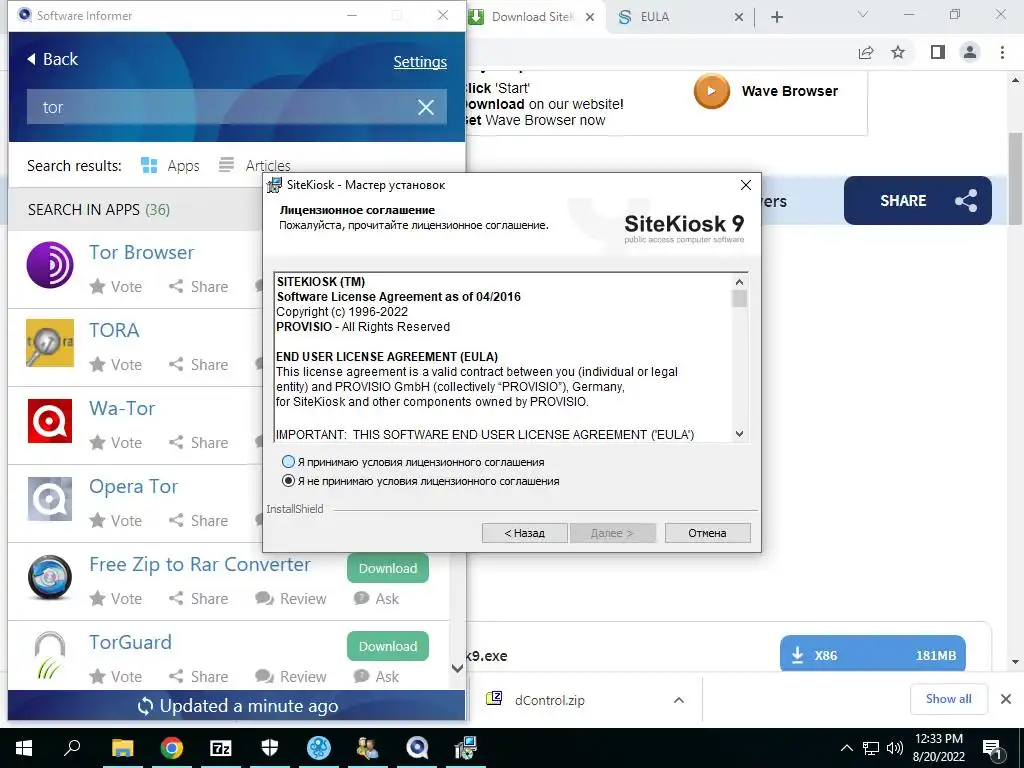
Task: Open a new browser tab
Action: point(776,18)
